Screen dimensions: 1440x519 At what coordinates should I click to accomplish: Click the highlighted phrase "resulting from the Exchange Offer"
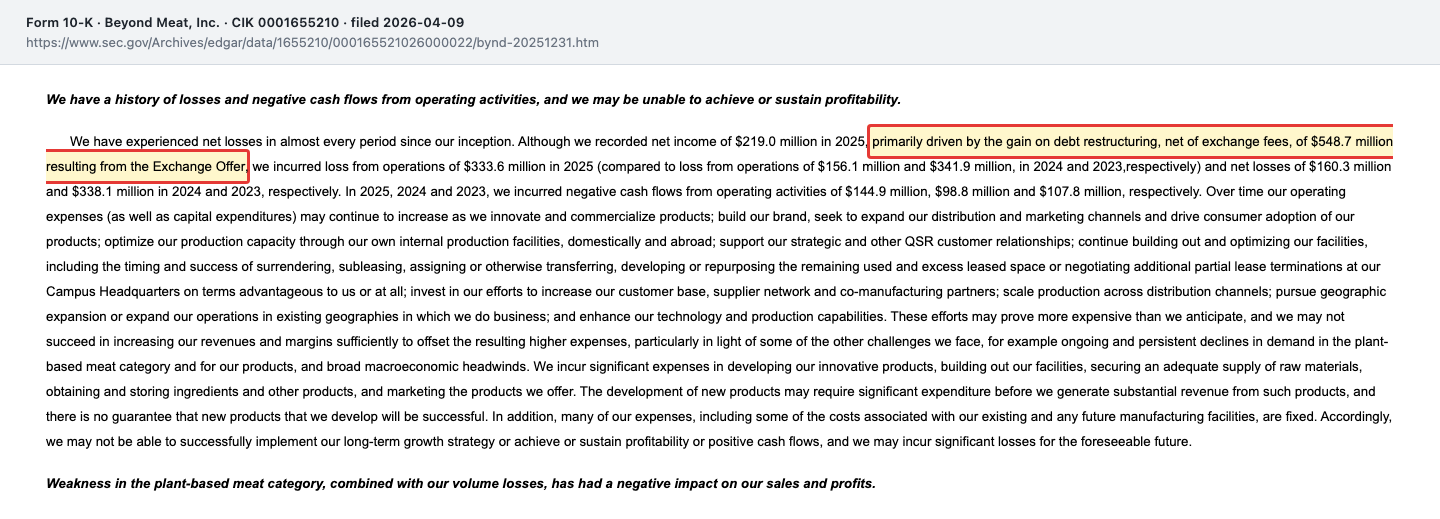[145, 166]
